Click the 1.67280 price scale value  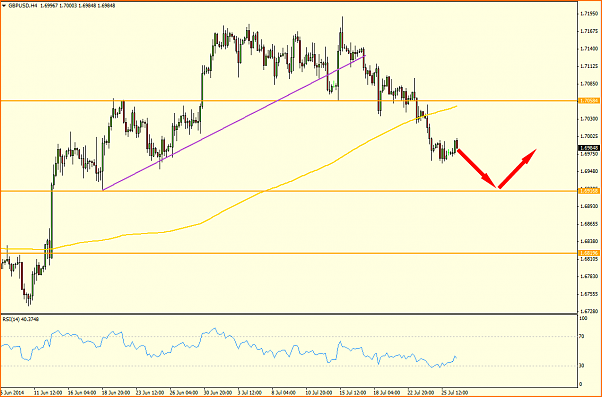pos(590,311)
